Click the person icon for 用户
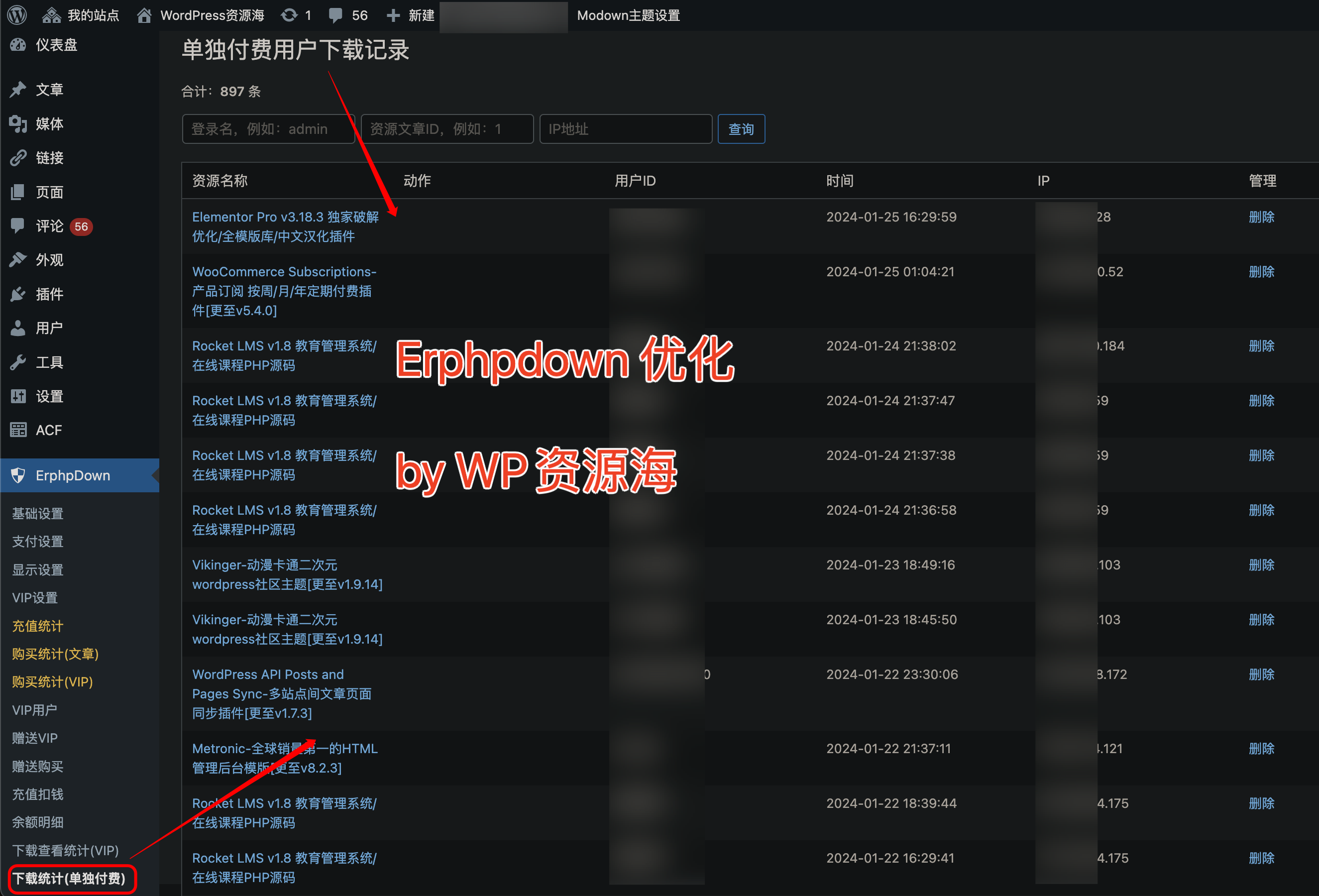Image resolution: width=1319 pixels, height=896 pixels. point(18,328)
